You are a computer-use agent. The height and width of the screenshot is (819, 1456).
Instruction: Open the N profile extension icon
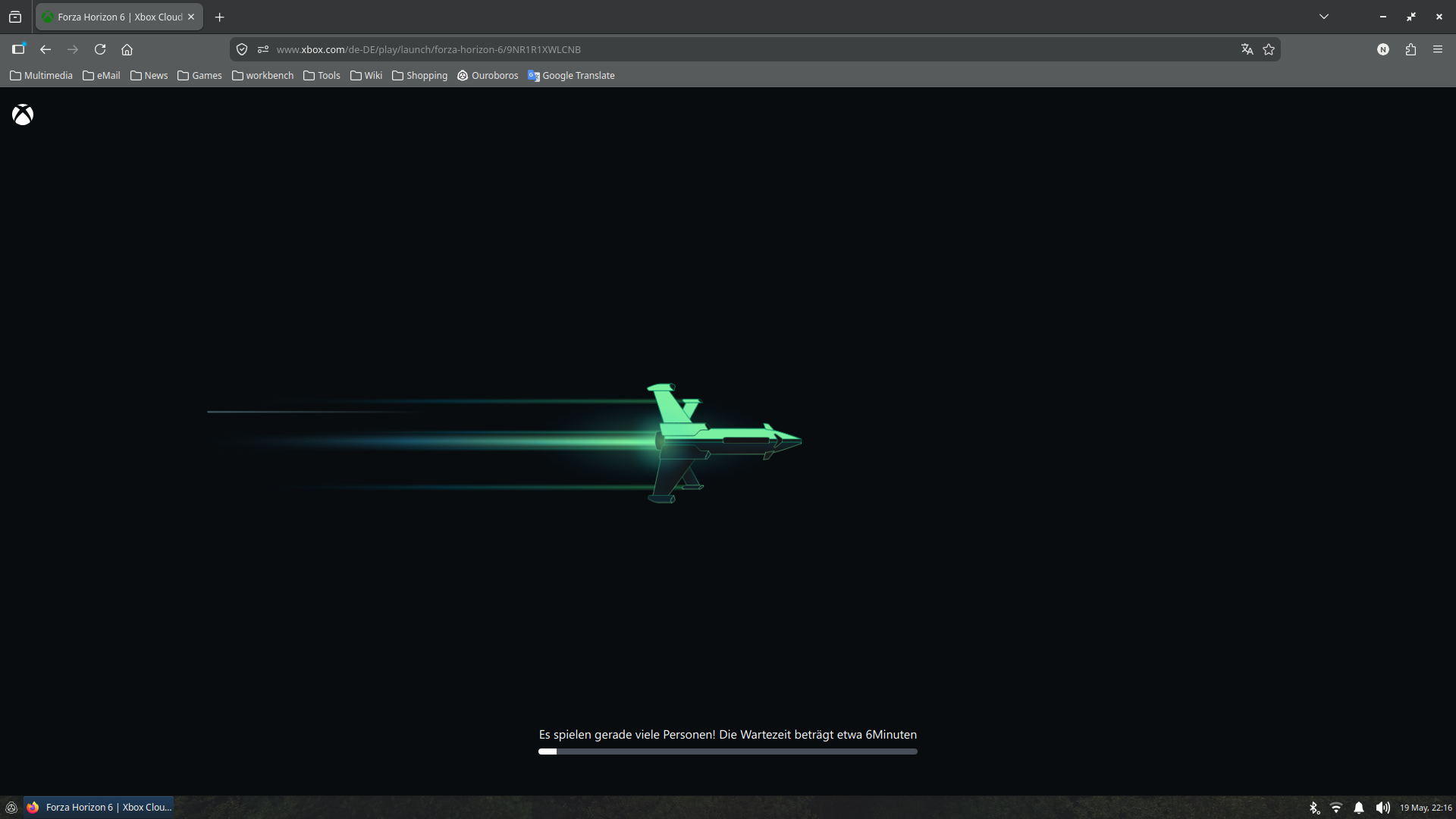1383,49
